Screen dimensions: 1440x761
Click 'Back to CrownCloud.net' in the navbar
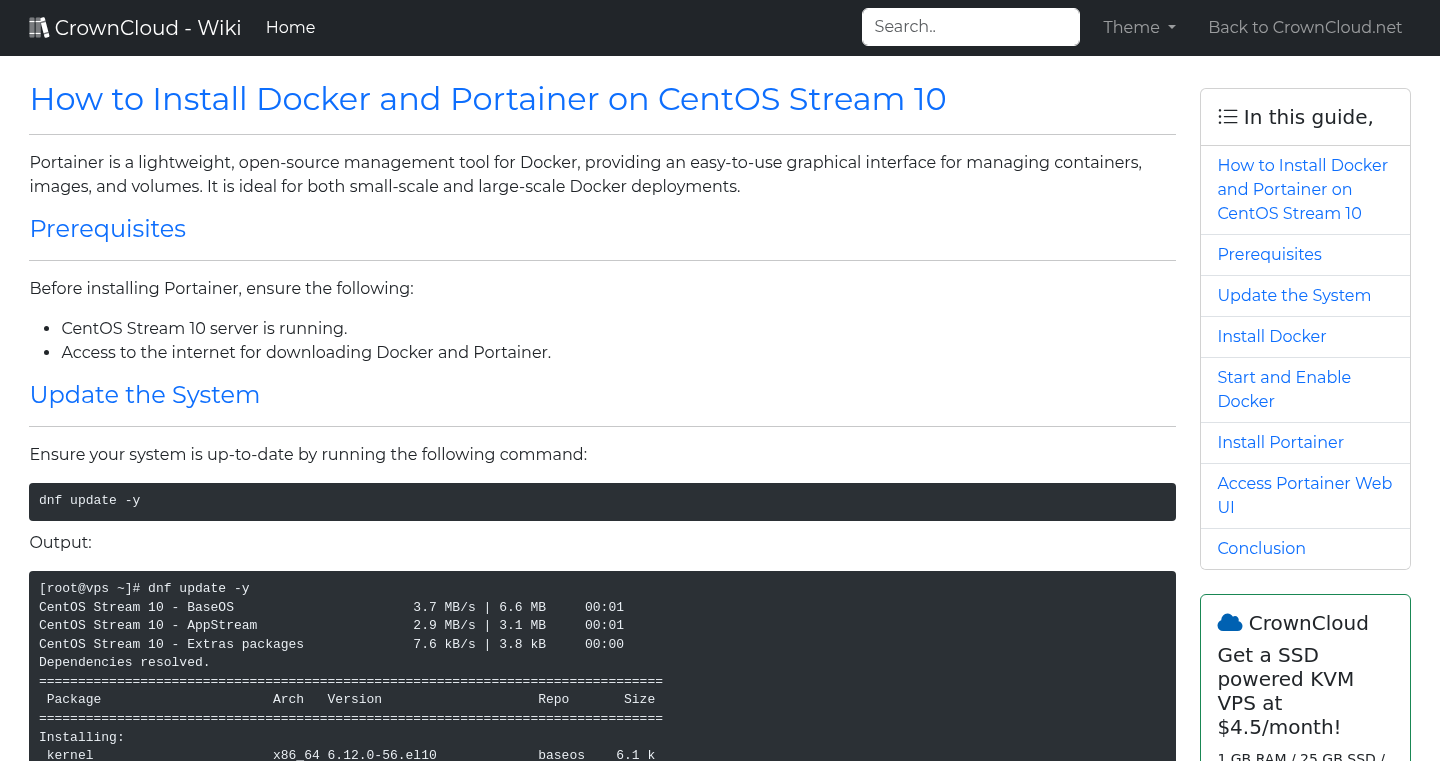[1305, 27]
